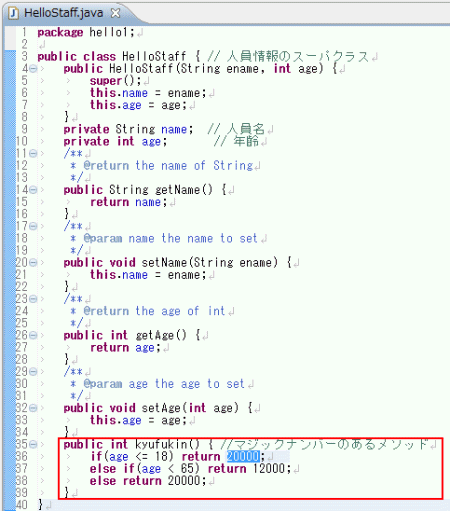Click 'super' on line 5
The width and height of the screenshot is (450, 511).
[x=106, y=81]
